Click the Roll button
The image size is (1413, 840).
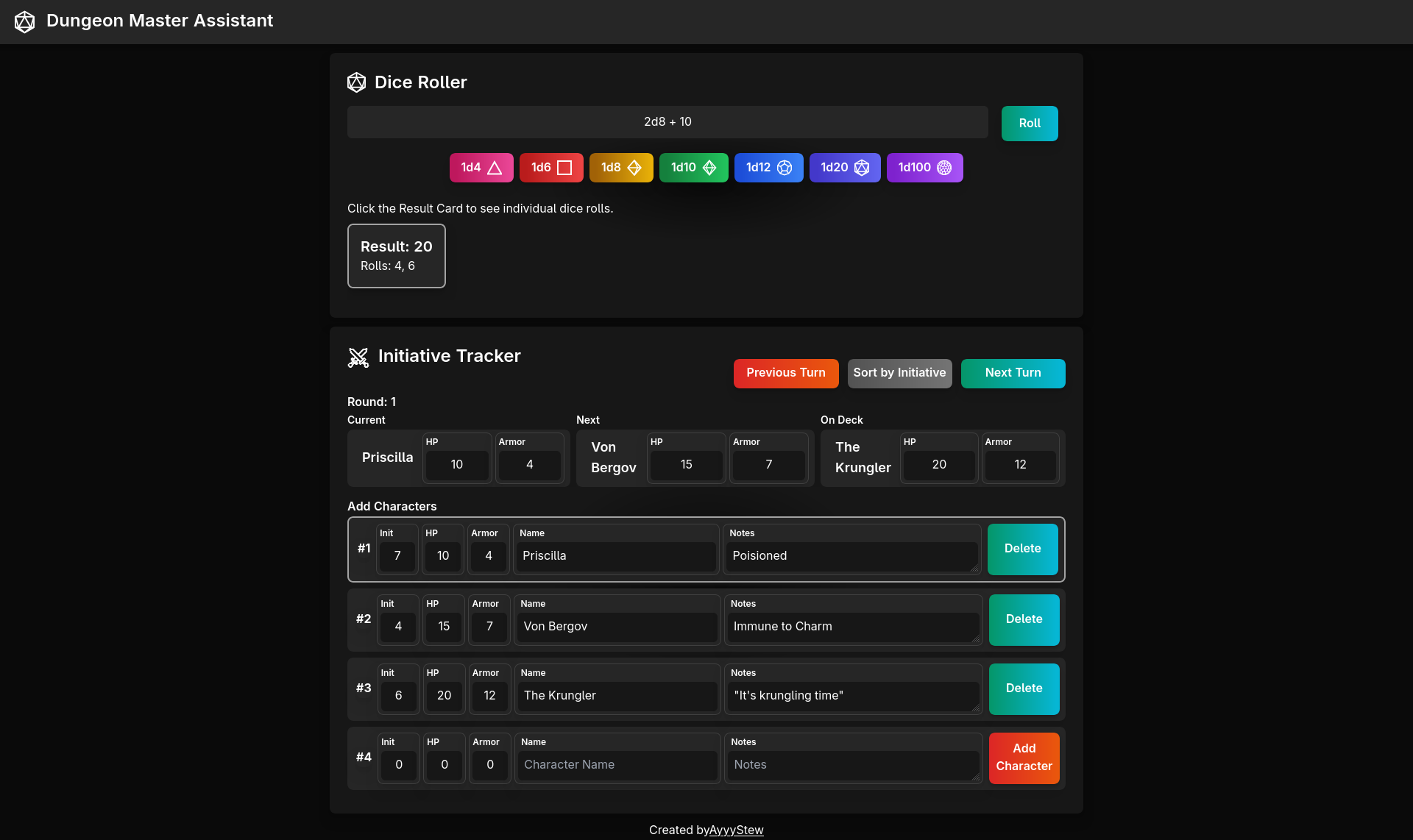pyautogui.click(x=1030, y=124)
